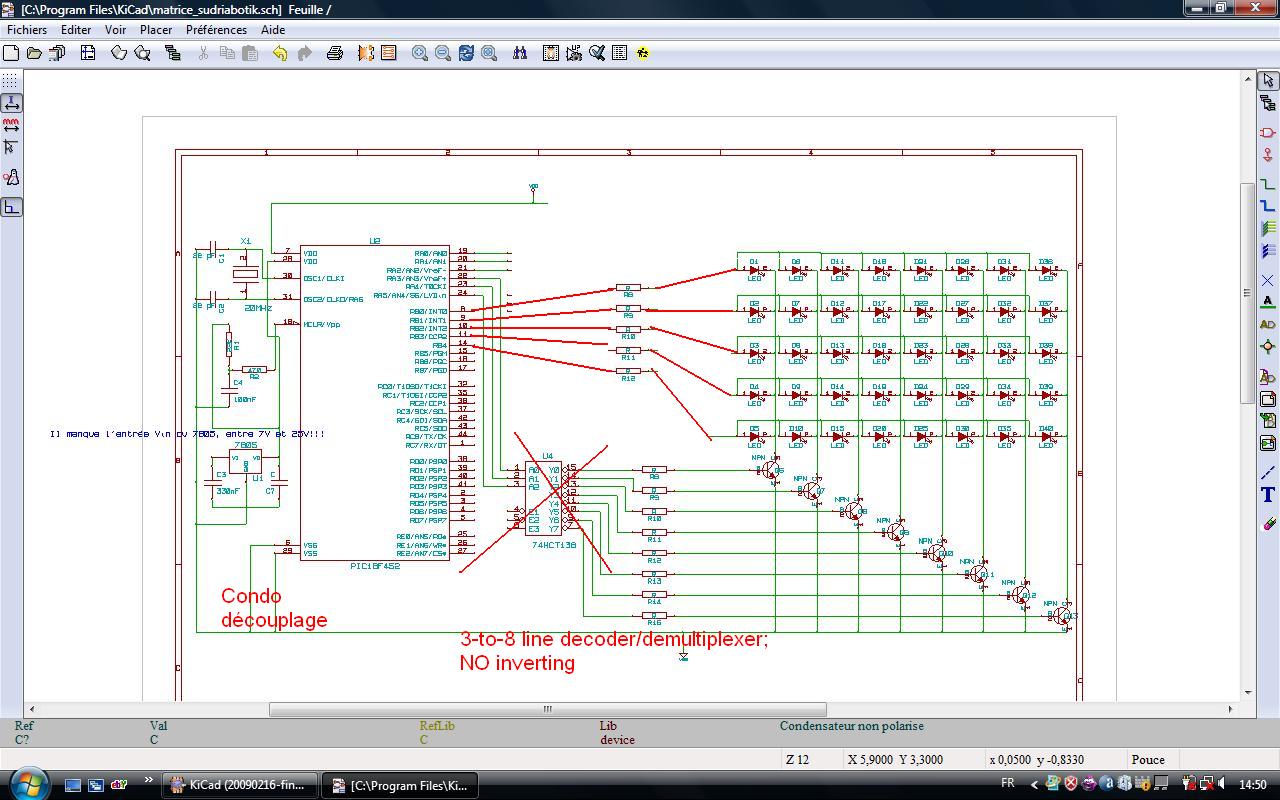This screenshot has width=1280, height=800.
Task: Select the No connect flag tool
Action: 1268,281
